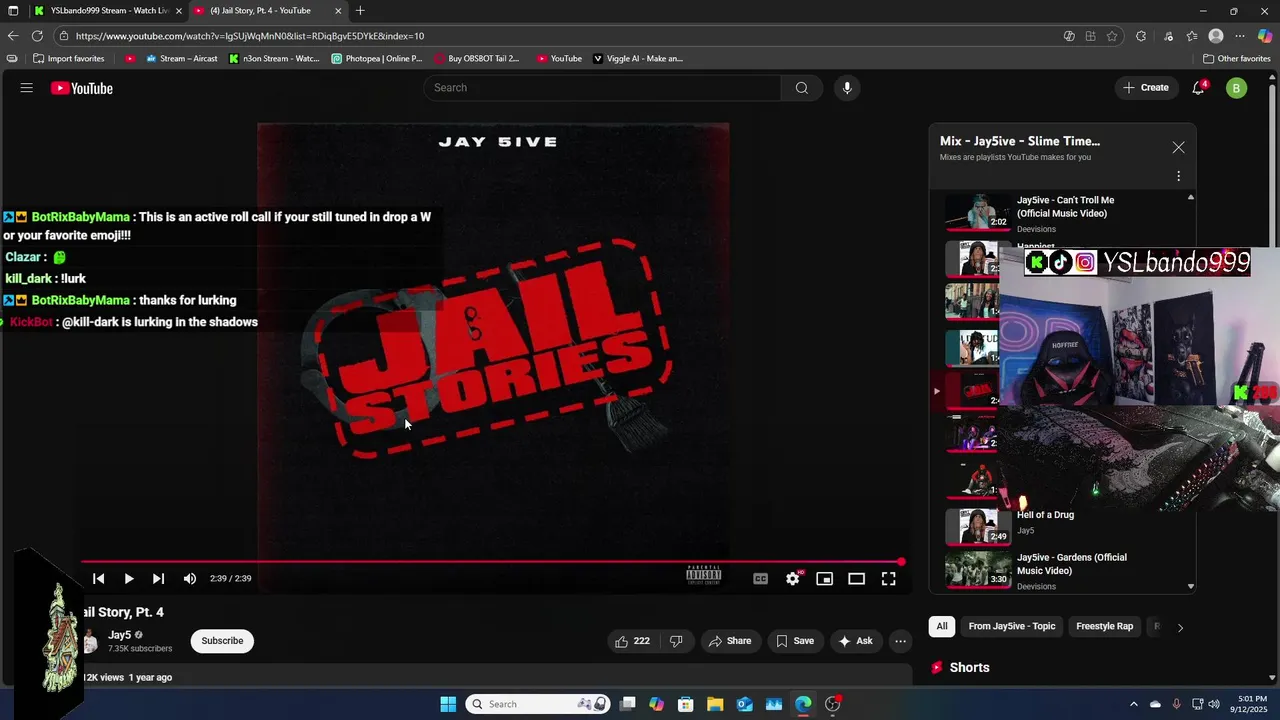Image resolution: width=1280 pixels, height=720 pixels.
Task: Open browser Settings and more ellipsis
Action: click(x=1240, y=36)
